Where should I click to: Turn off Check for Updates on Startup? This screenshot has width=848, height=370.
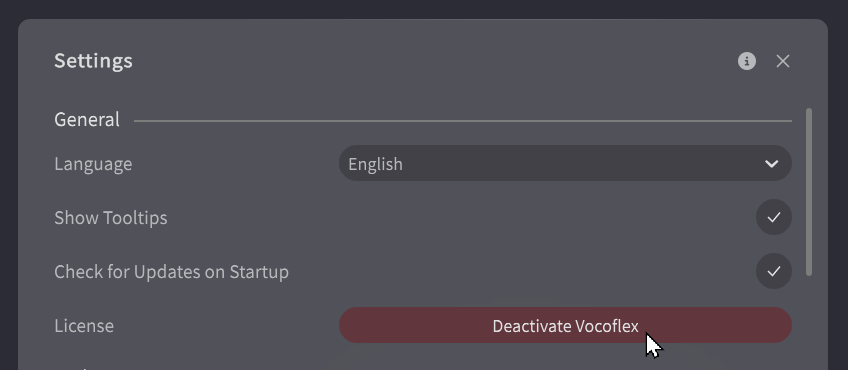tap(773, 271)
